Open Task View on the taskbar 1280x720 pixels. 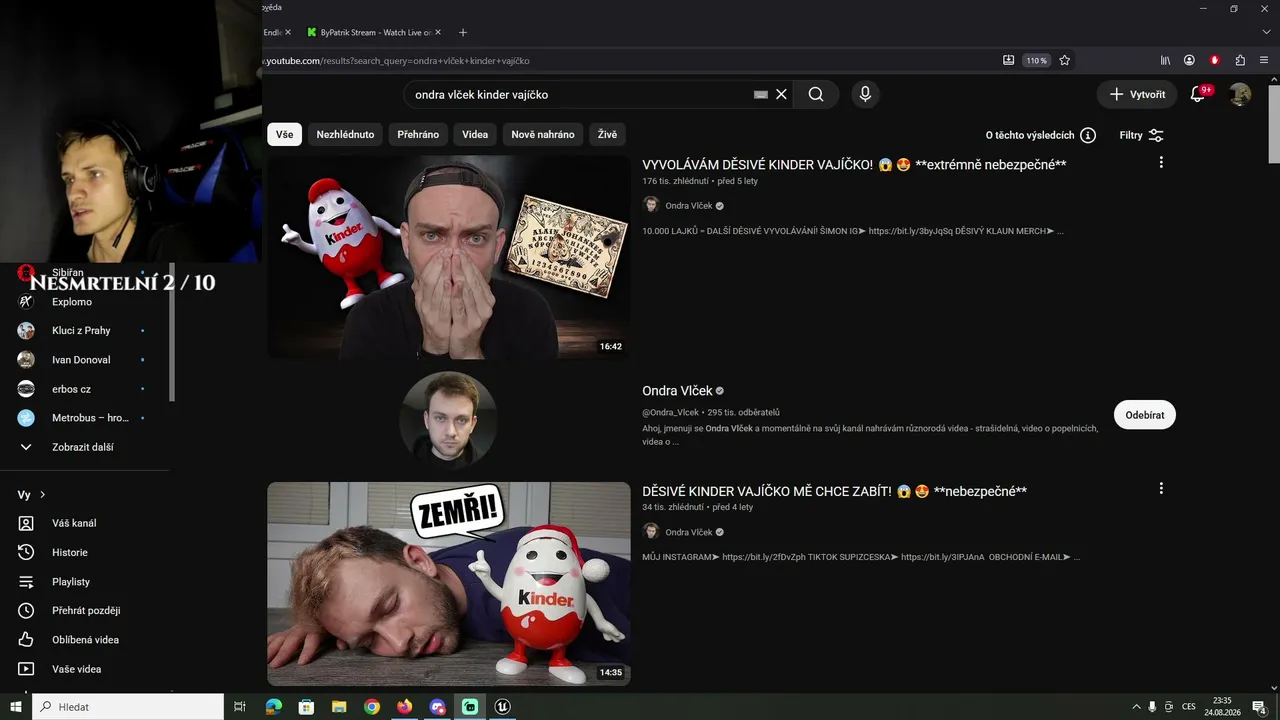pyautogui.click(x=240, y=707)
